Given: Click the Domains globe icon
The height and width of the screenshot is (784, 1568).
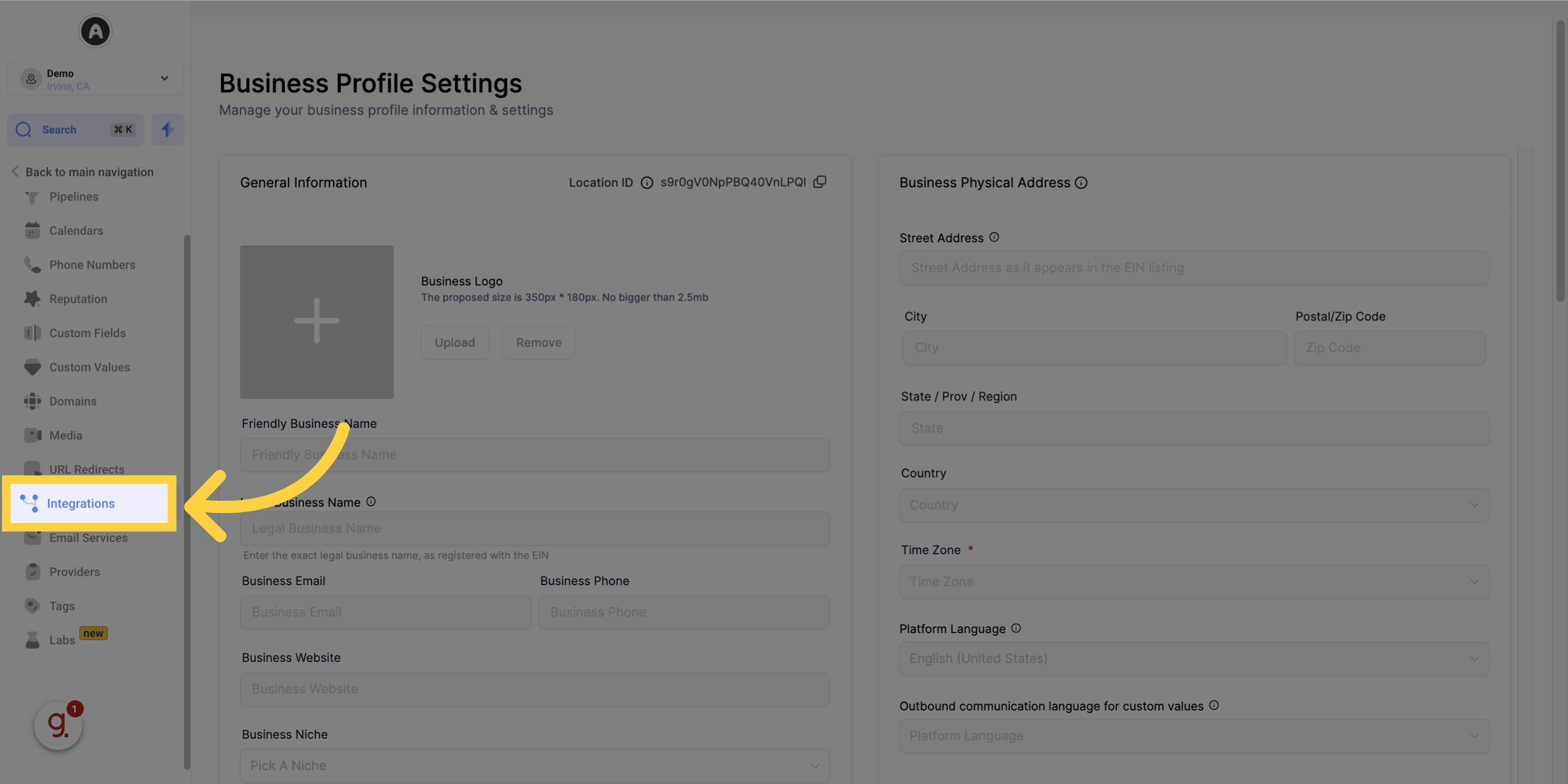Looking at the screenshot, I should [32, 401].
